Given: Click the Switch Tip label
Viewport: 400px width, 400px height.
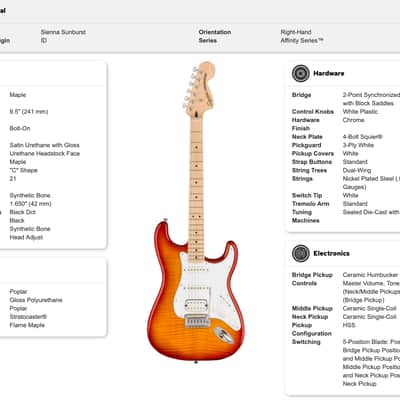Looking at the screenshot, I should 307,195.
